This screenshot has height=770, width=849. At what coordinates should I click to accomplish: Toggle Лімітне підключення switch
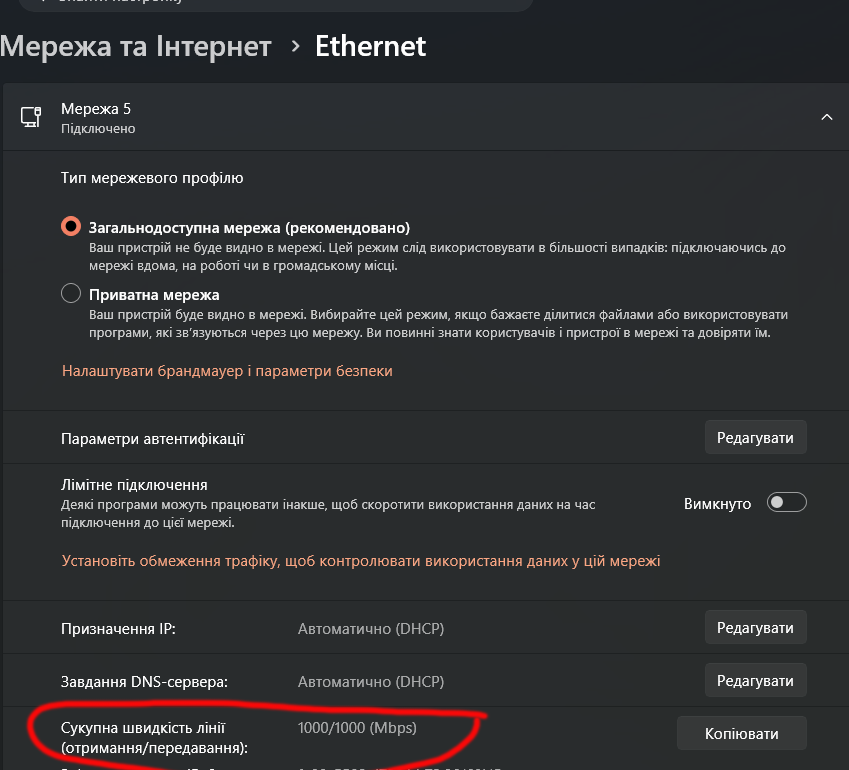click(x=786, y=503)
